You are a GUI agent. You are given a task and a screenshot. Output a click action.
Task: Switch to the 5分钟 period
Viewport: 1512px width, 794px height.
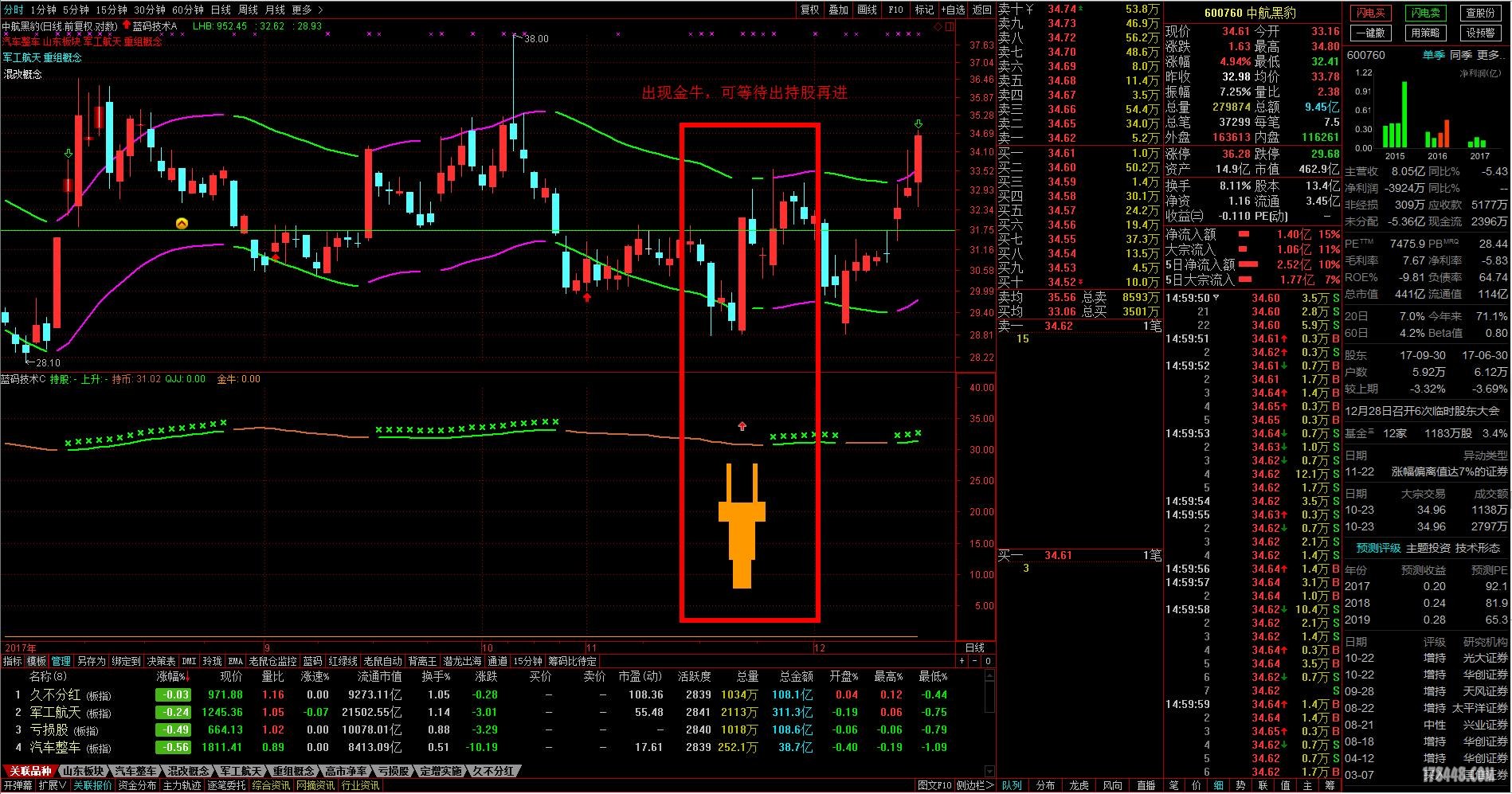(76, 10)
